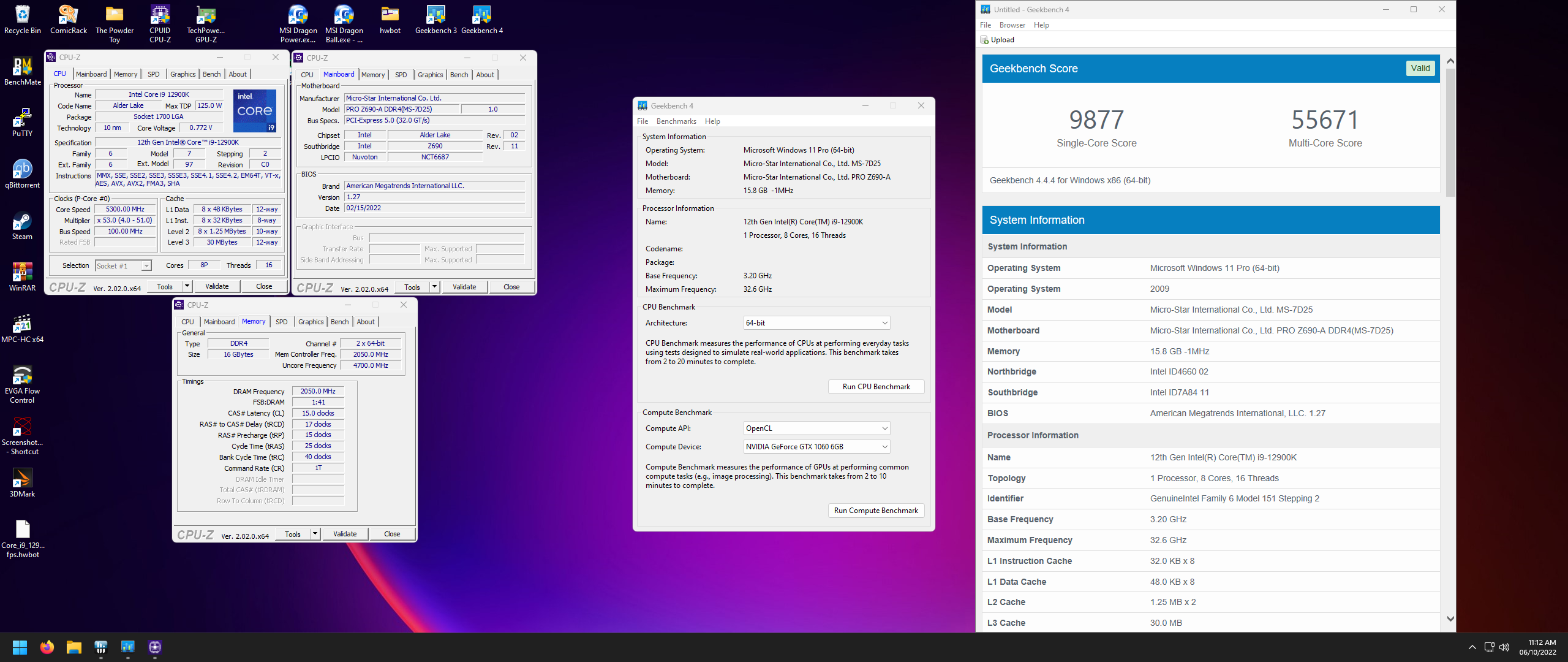Open About tab in CPU-Z Memory window
This screenshot has width=1568, height=662.
click(x=366, y=322)
